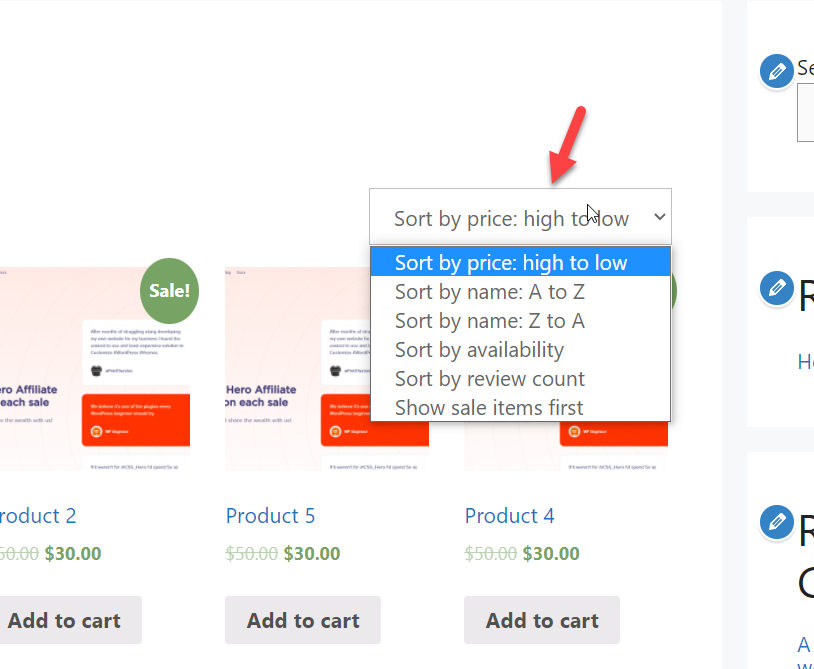Choose 'Sort by name: A to Z'
The height and width of the screenshot is (669, 814).
tap(520, 291)
